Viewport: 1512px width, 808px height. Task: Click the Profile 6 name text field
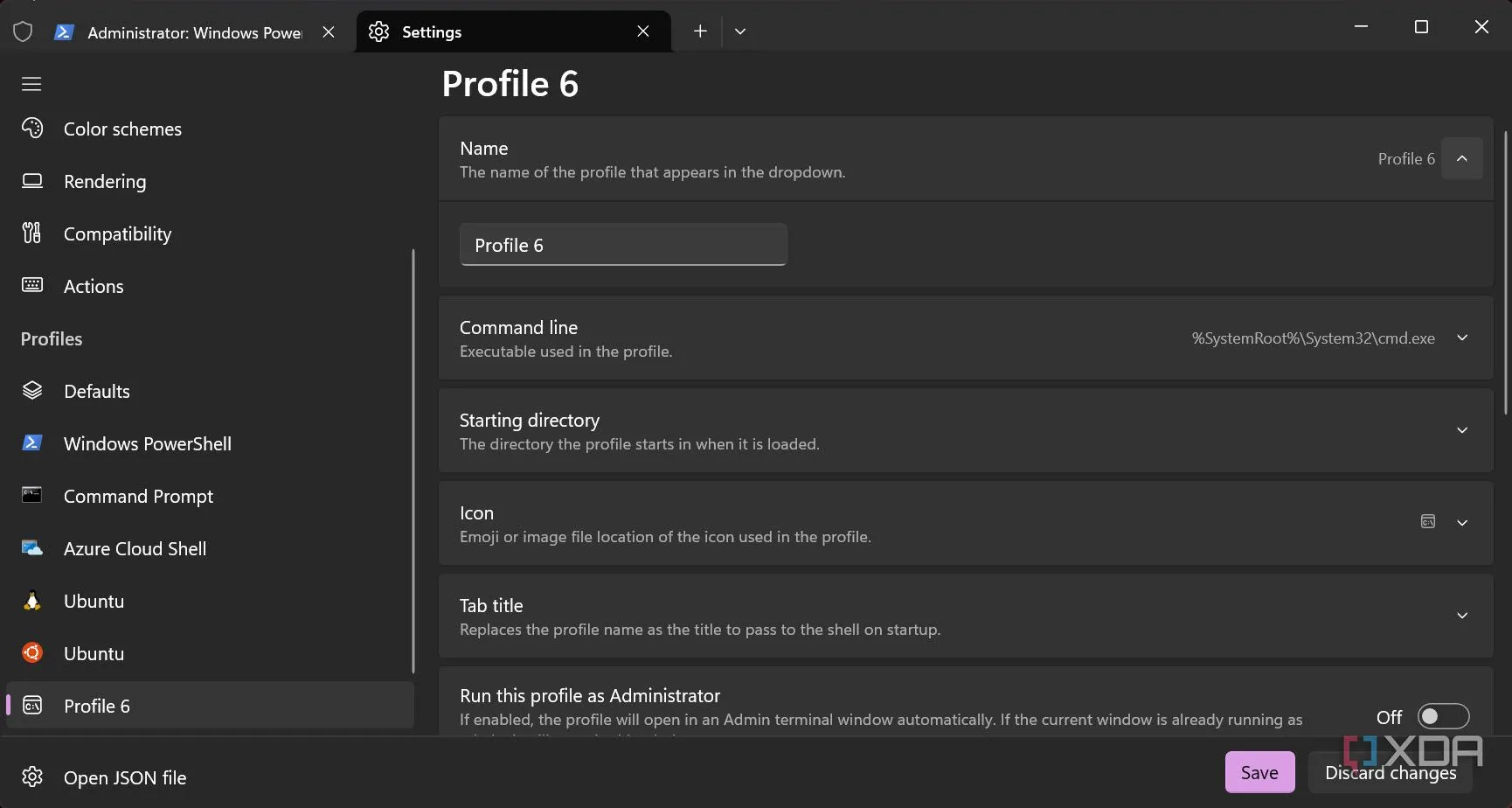coord(622,245)
